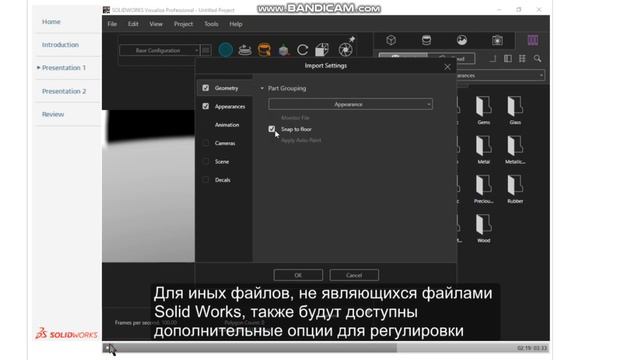Viewport: 640px width, 360px height.
Task: Open the Edit menu
Action: (133, 24)
